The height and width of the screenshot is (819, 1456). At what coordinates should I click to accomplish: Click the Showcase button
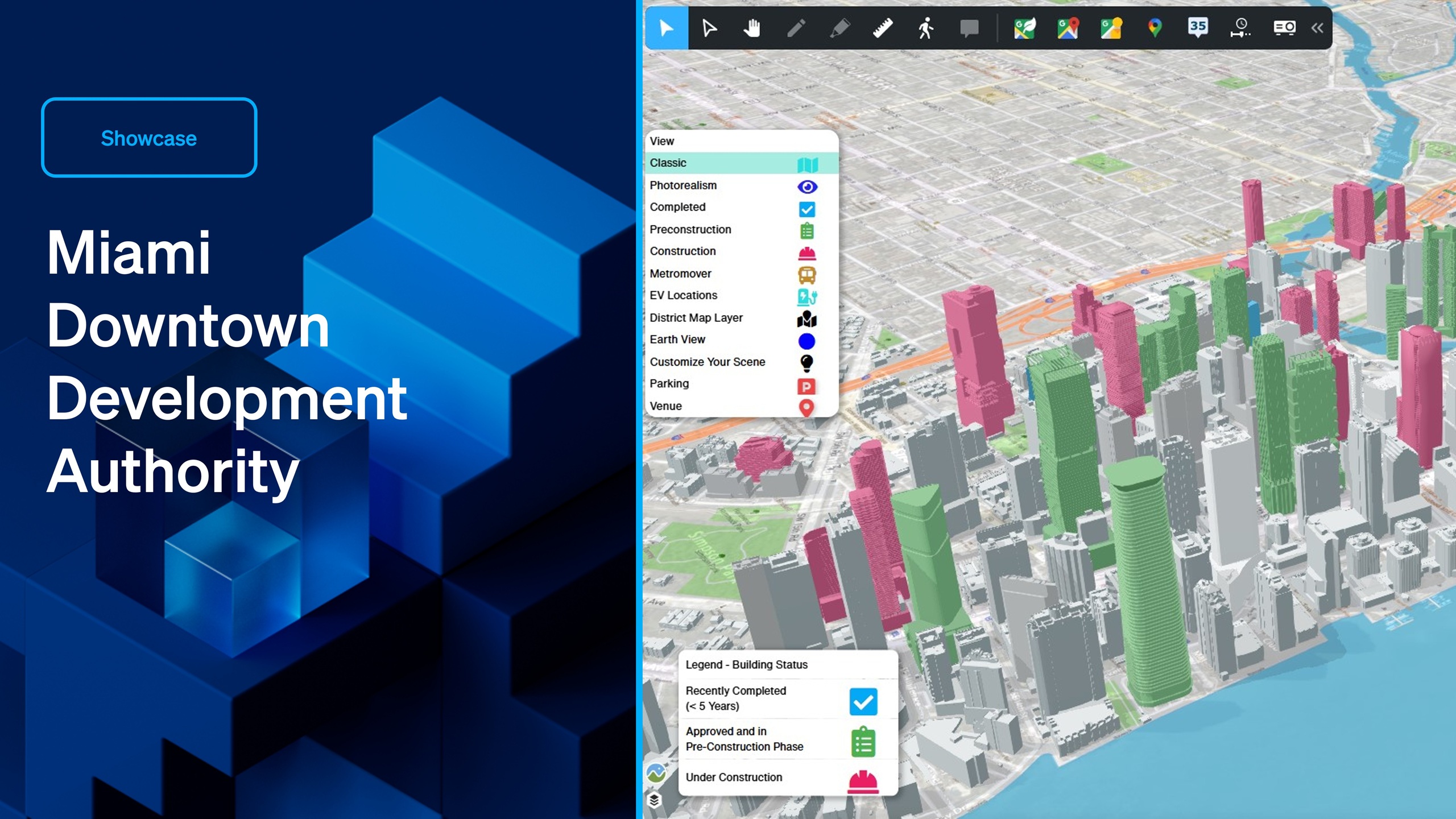click(x=149, y=138)
